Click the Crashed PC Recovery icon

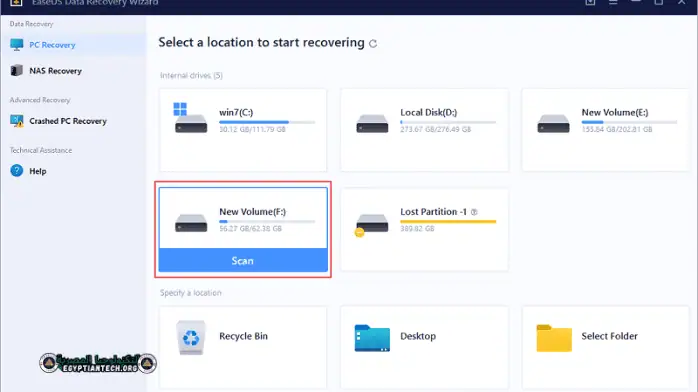point(17,121)
